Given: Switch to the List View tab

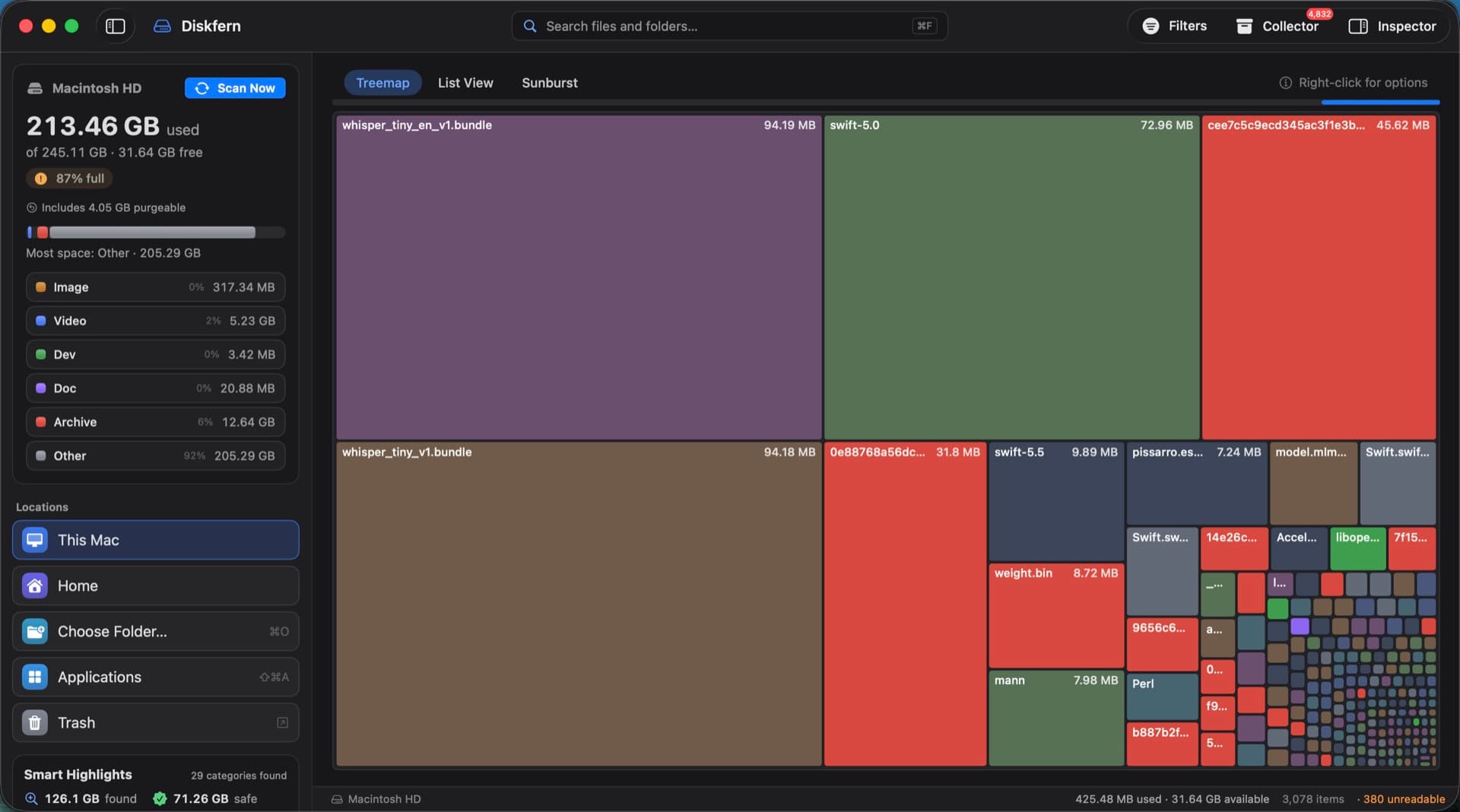Looking at the screenshot, I should click(465, 83).
